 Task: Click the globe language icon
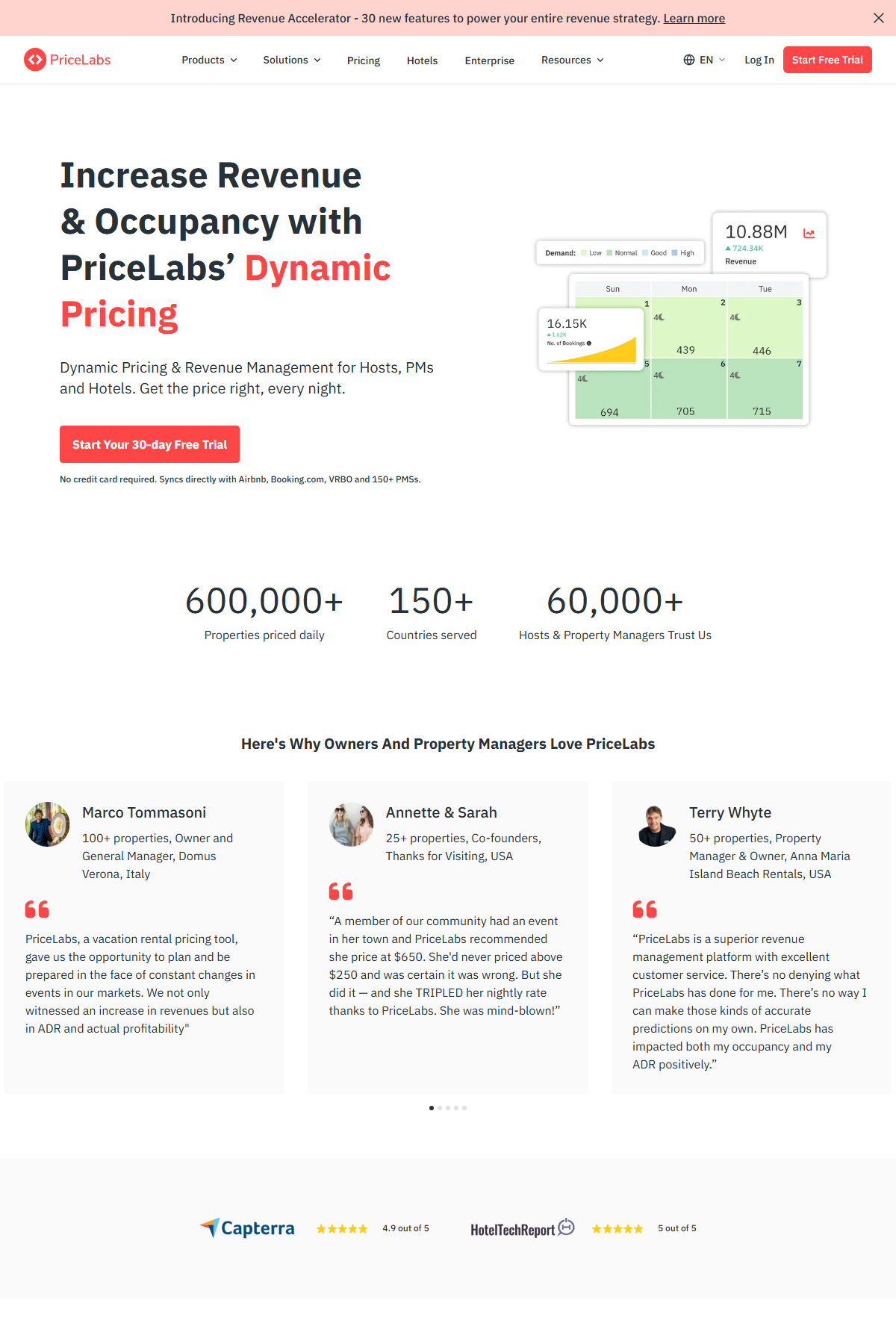[689, 60]
